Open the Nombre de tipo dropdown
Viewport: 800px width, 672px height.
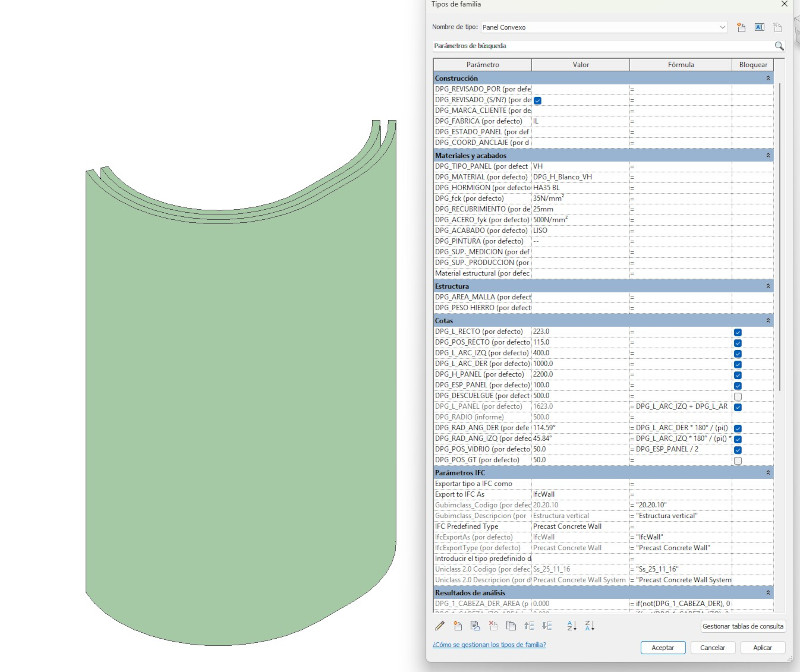(722, 27)
